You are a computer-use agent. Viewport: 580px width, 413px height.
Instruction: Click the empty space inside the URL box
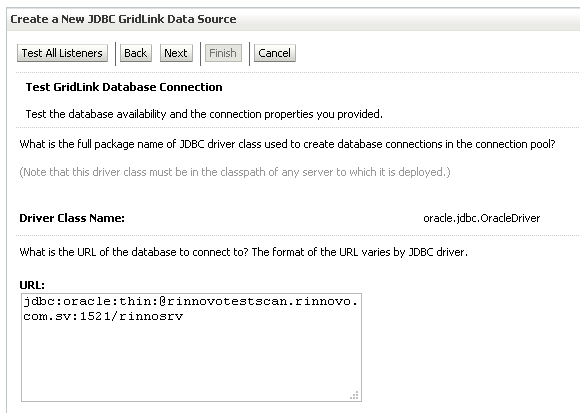pos(191,360)
